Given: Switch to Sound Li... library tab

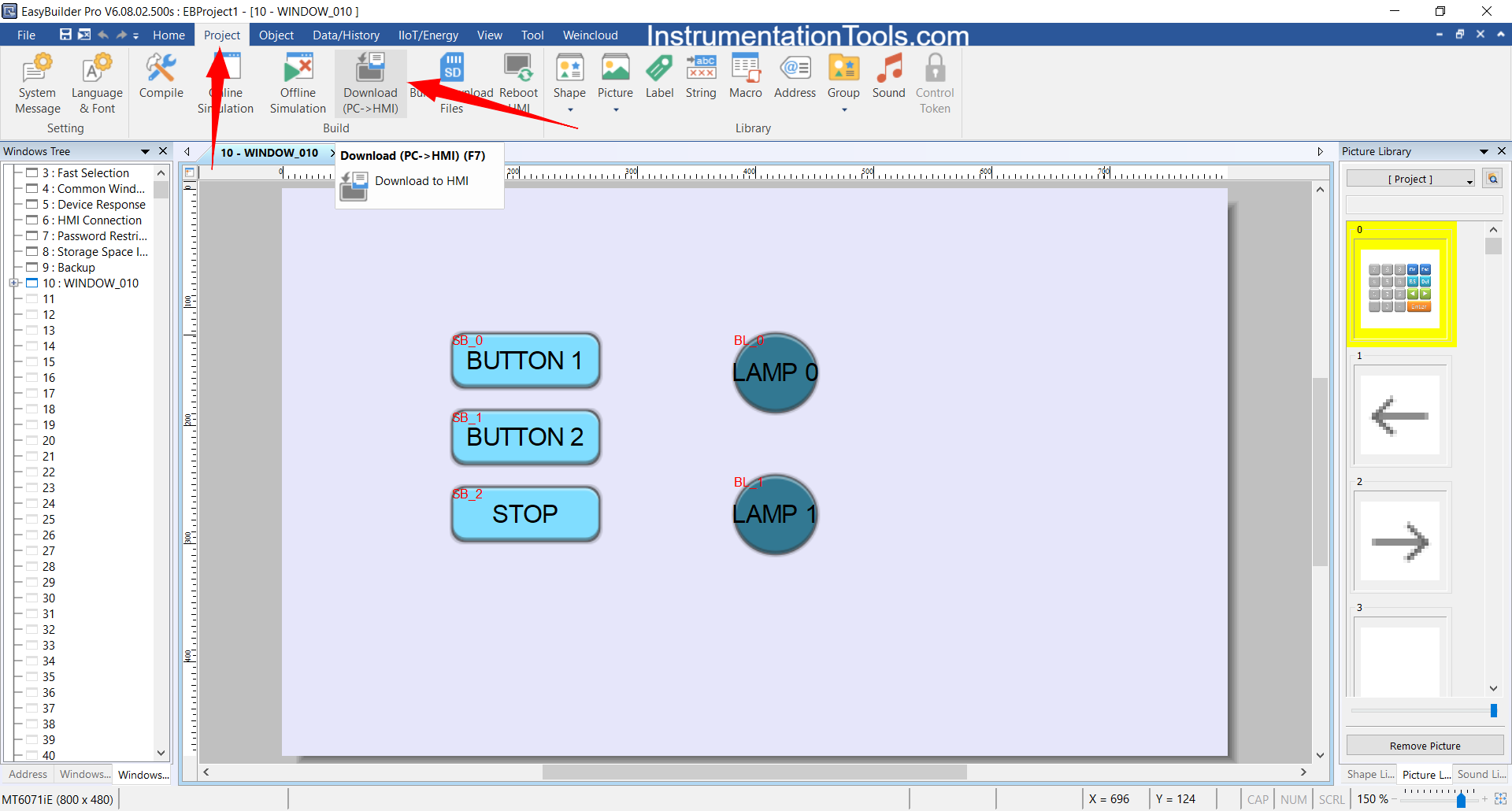Looking at the screenshot, I should click(1480, 774).
